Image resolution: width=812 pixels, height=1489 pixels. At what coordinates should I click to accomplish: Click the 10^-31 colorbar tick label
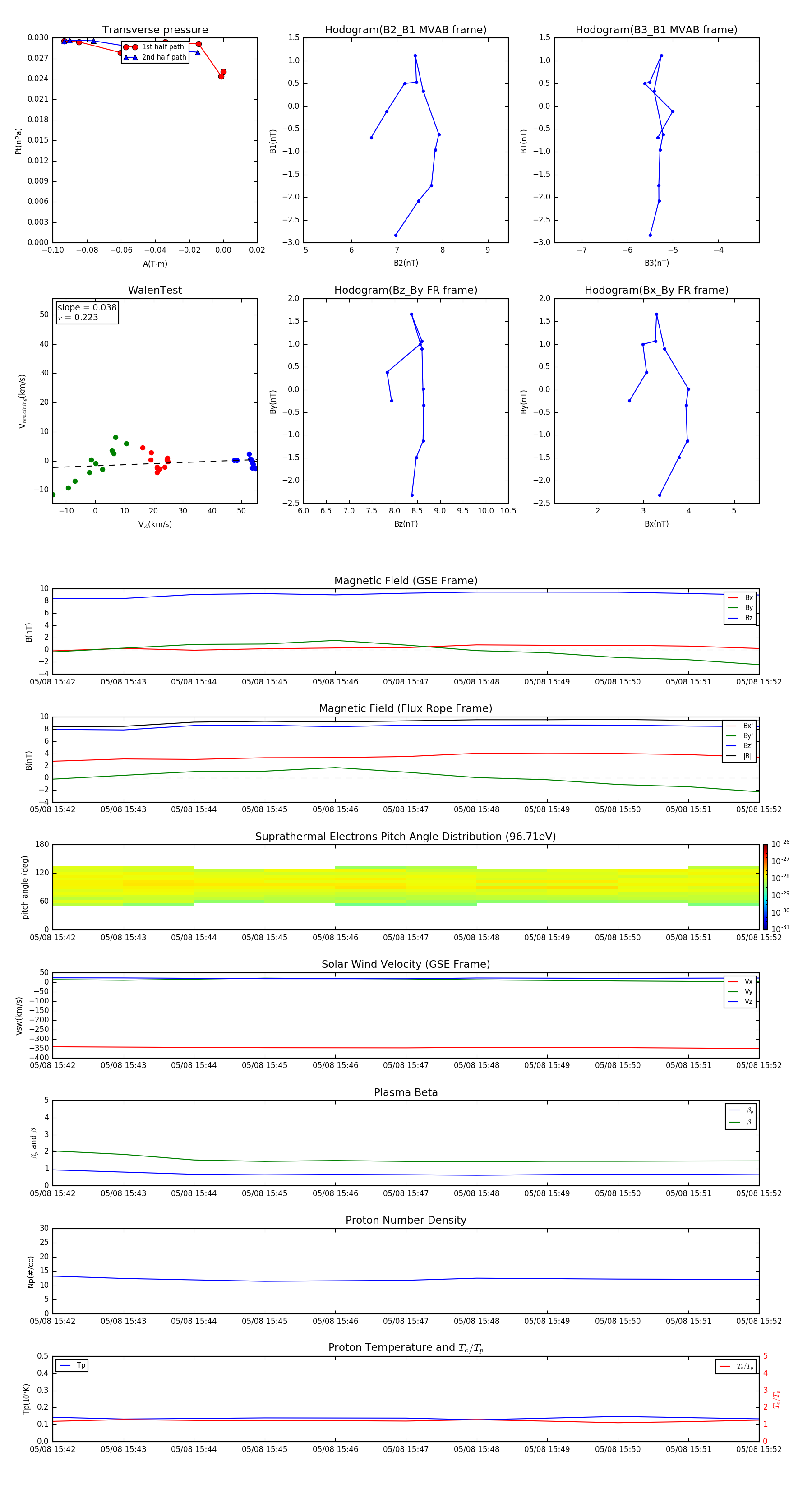pos(780,929)
